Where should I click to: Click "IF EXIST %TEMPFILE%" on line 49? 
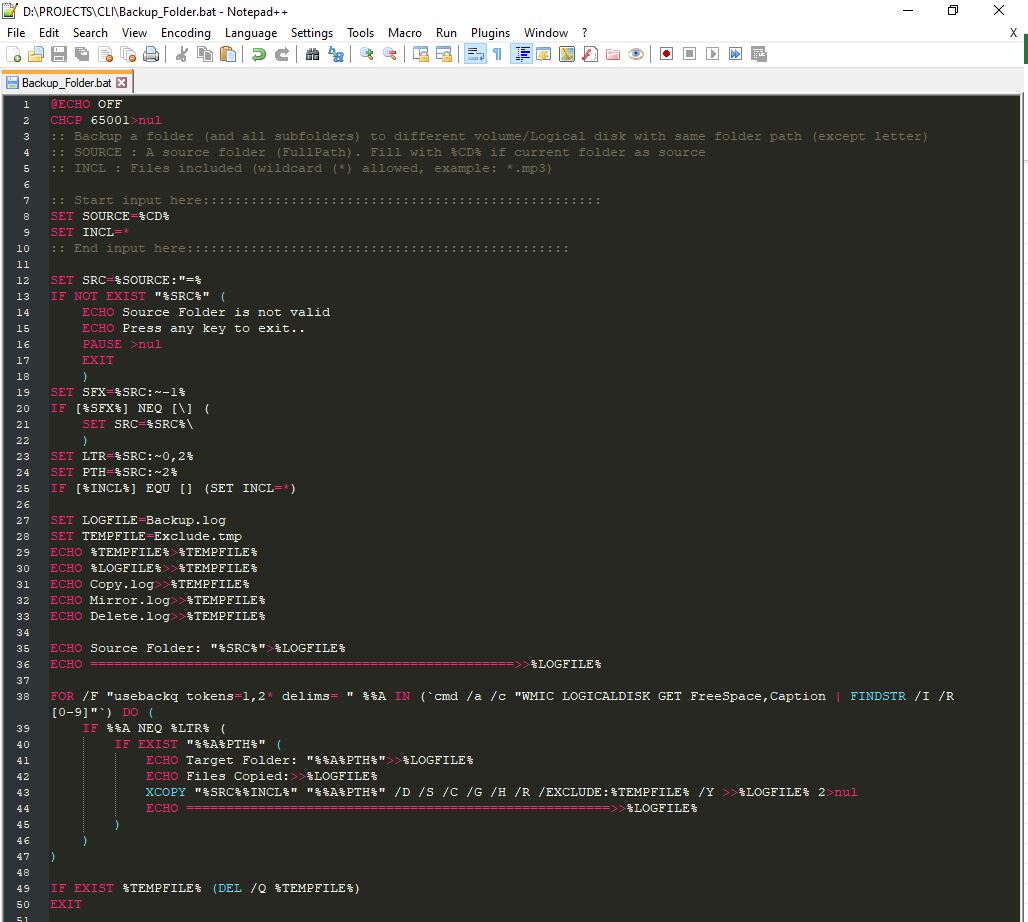pos(125,889)
